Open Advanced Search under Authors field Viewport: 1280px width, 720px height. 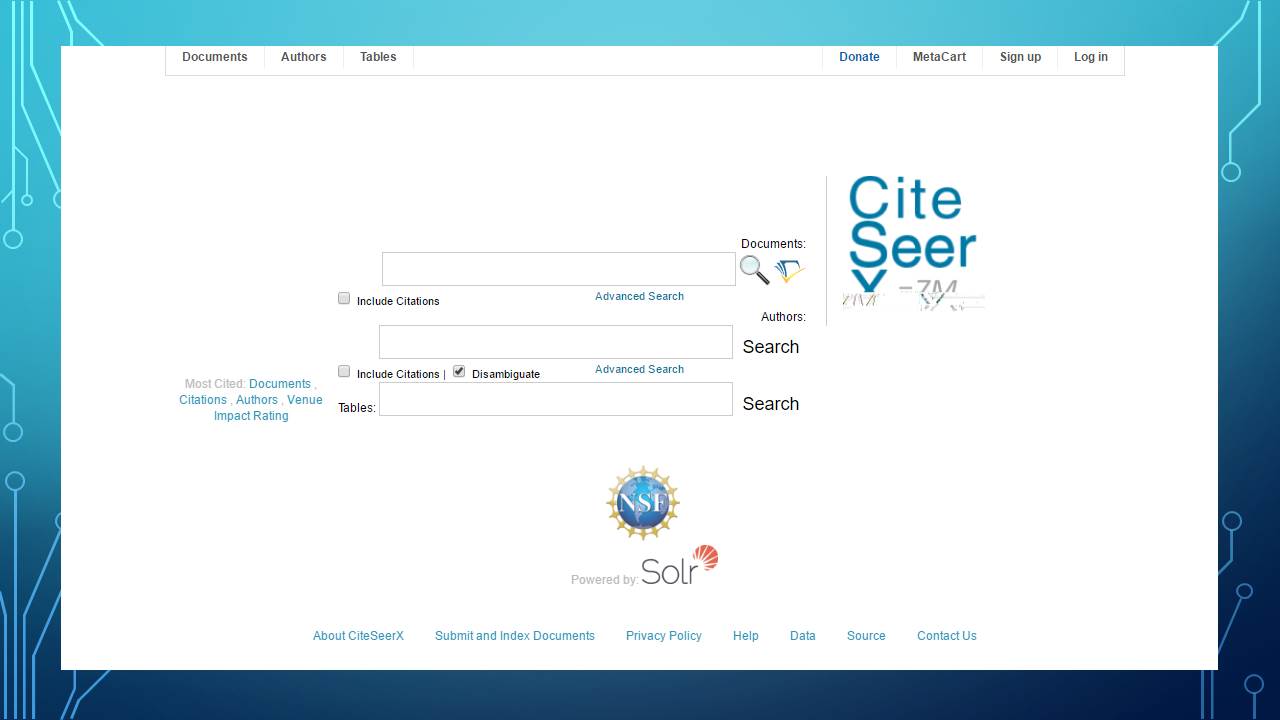639,369
